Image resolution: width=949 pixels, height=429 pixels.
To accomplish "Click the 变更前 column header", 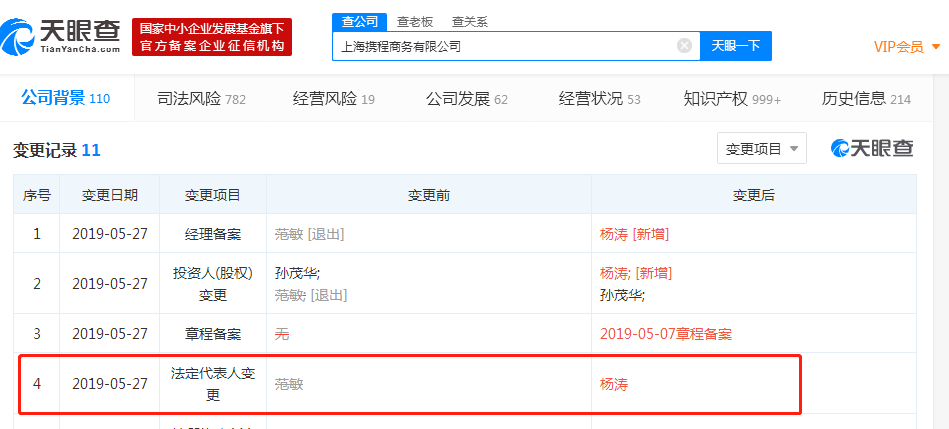I will coord(429,195).
